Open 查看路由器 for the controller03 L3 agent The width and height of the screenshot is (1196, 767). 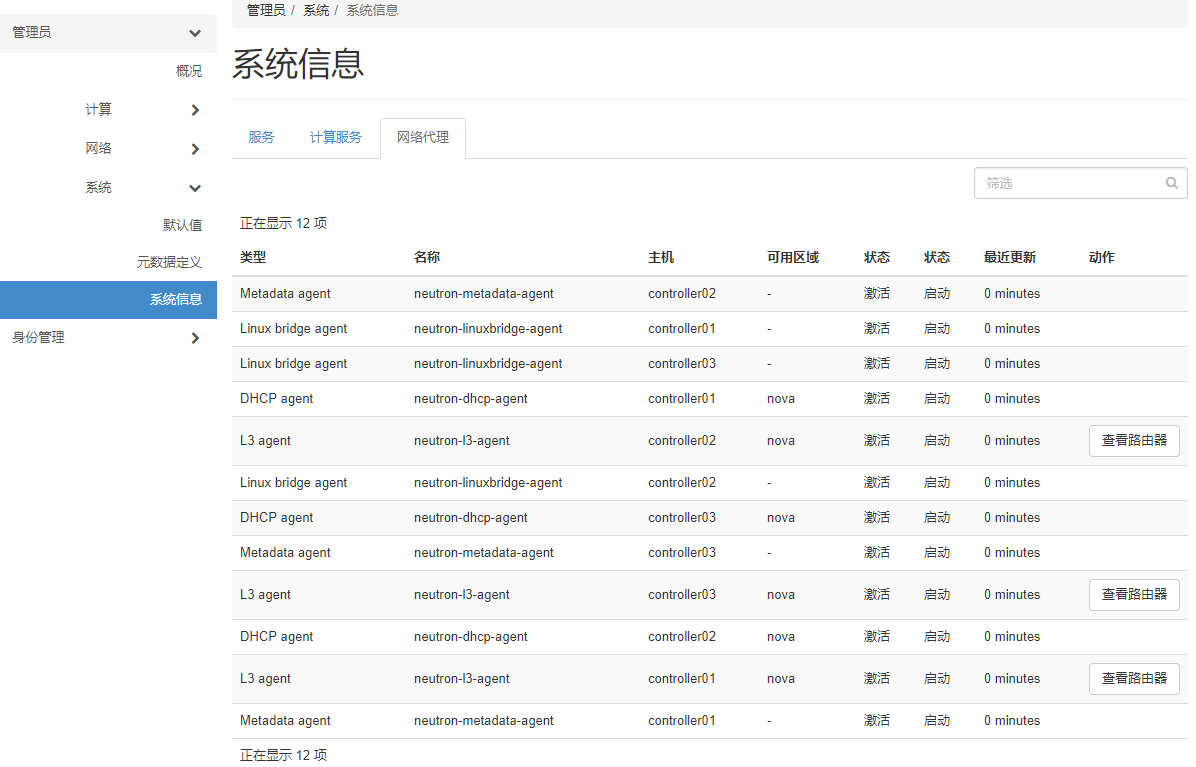coord(1134,594)
